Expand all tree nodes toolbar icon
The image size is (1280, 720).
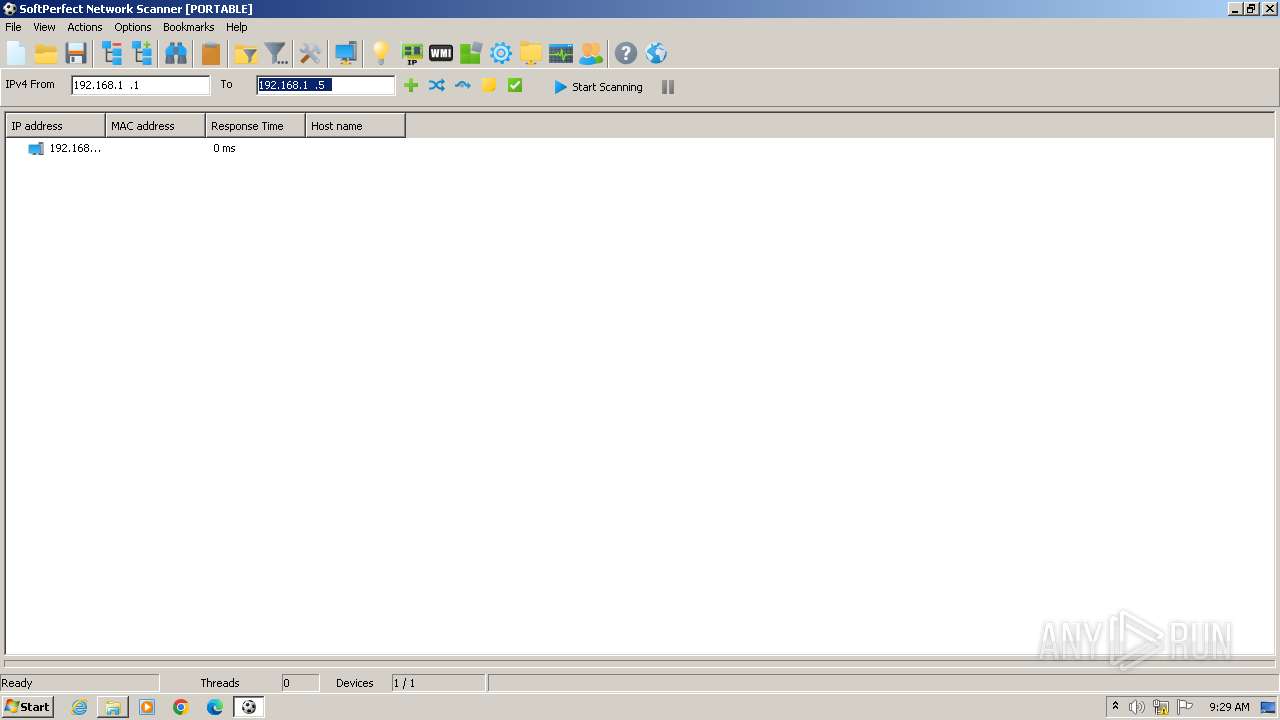(142, 53)
